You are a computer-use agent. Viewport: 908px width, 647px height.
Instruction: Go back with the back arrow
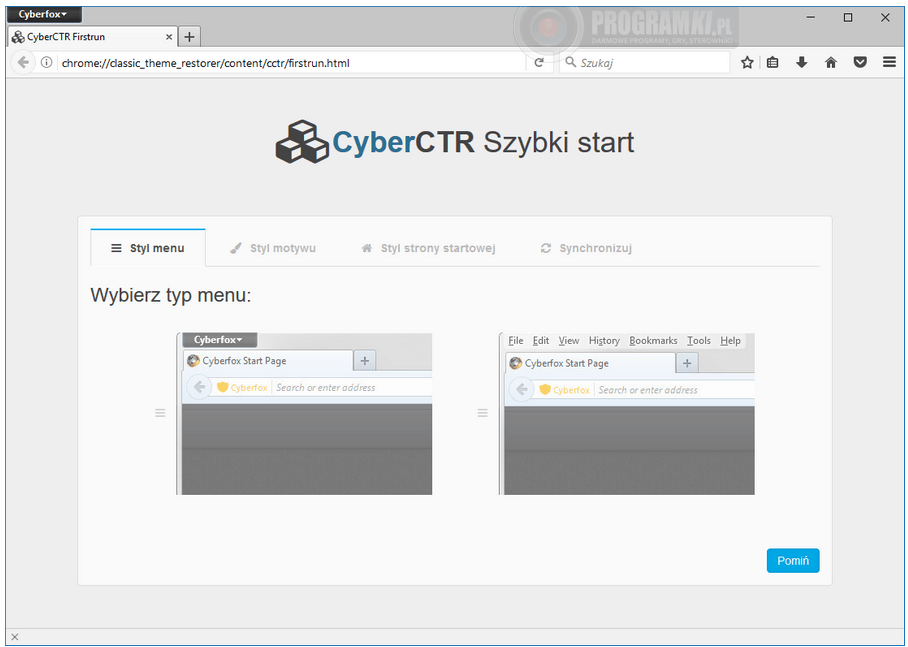[x=23, y=63]
